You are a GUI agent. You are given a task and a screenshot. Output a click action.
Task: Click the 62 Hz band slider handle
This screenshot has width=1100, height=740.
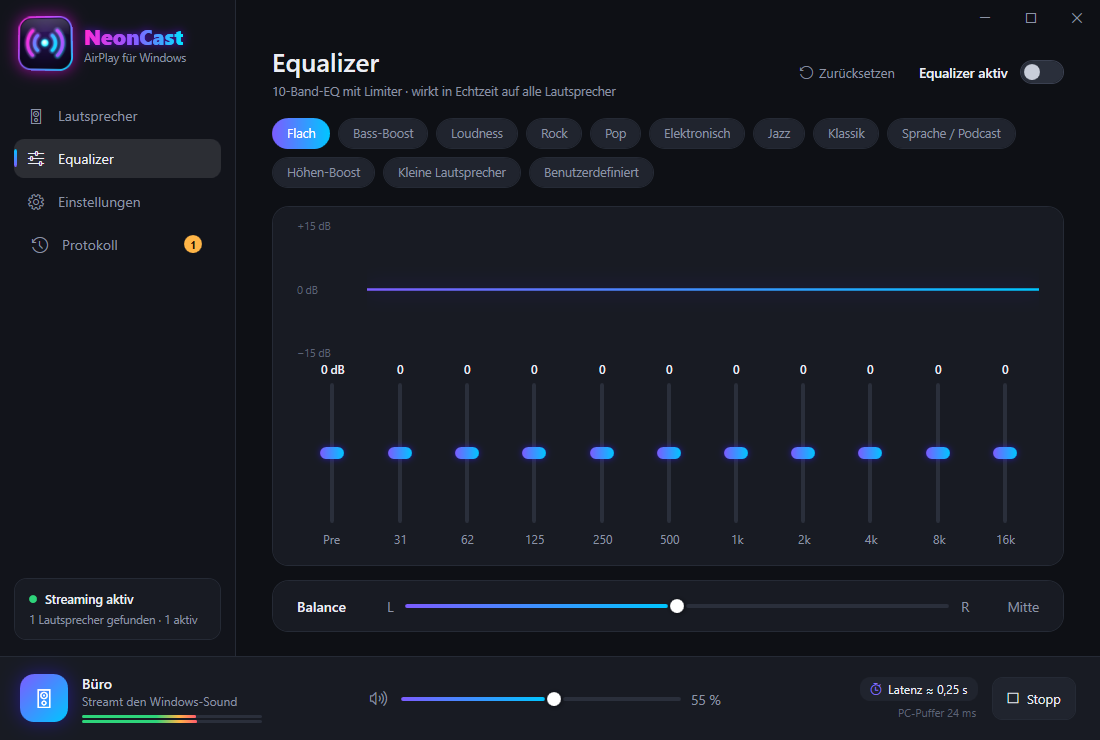click(467, 453)
